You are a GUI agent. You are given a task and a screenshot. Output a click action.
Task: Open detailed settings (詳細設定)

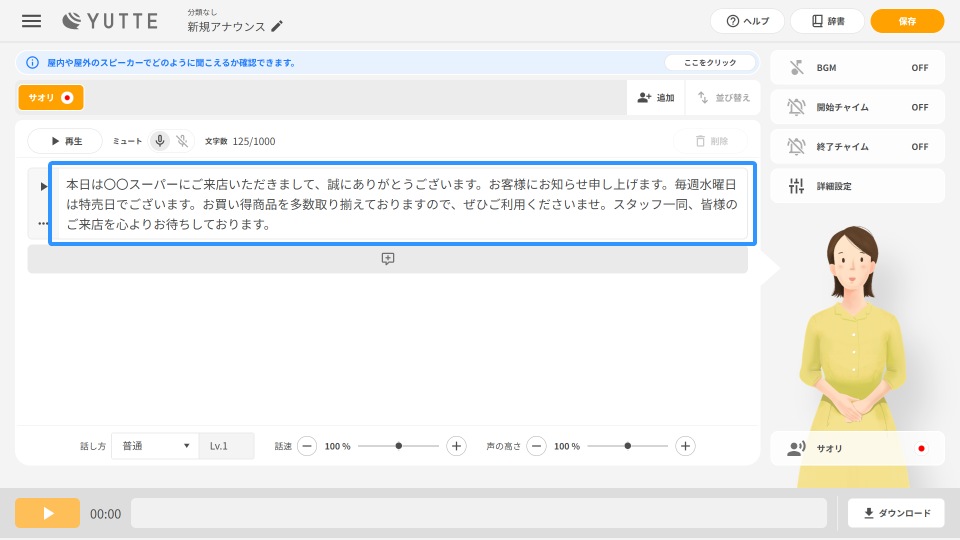[x=857, y=186]
